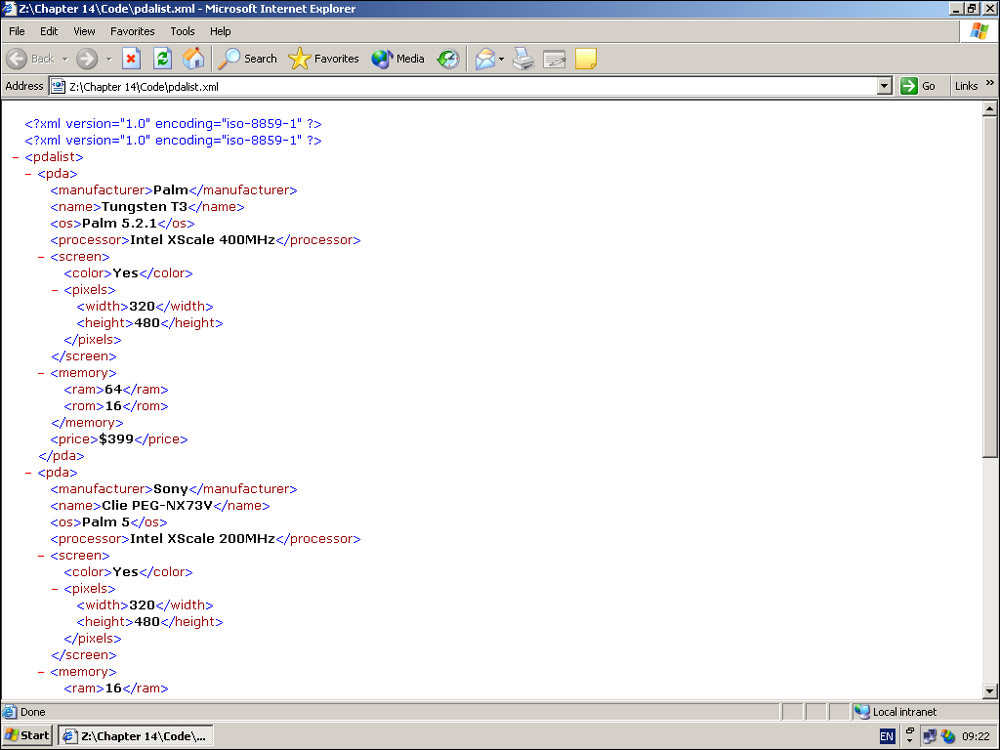Open the Tools menu
Viewport: 1000px width, 750px height.
click(x=182, y=31)
